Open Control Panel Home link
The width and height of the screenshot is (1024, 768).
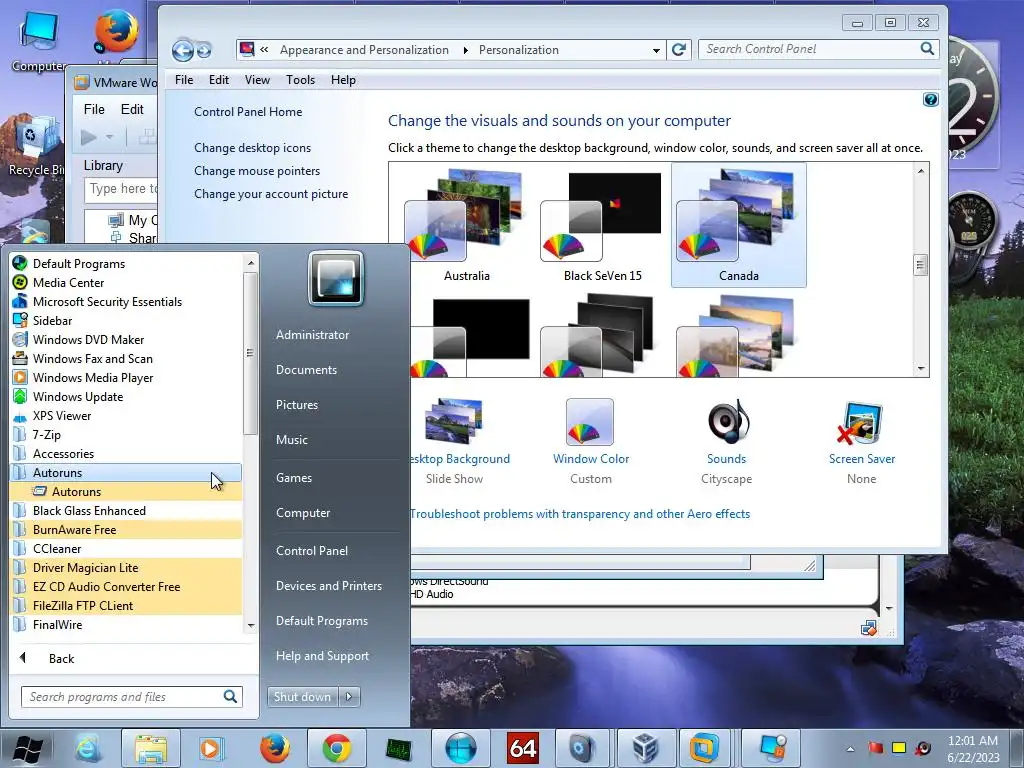point(248,112)
